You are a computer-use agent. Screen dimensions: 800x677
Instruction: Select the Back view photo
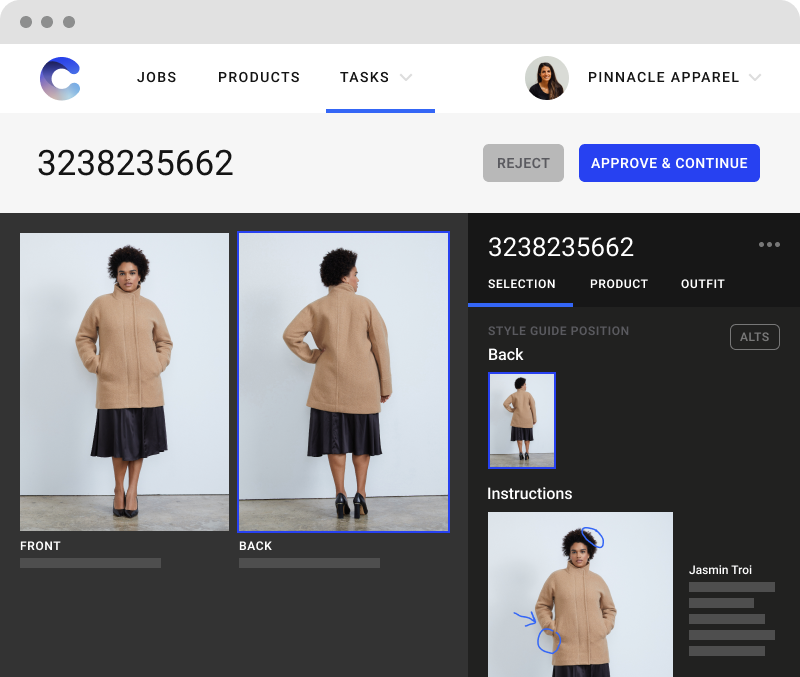click(343, 381)
